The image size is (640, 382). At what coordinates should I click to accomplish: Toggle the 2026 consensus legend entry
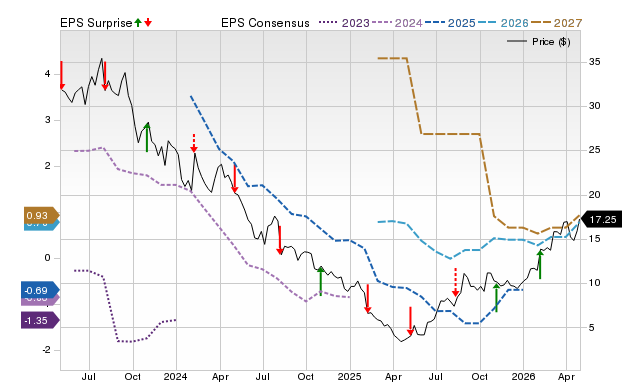pos(503,23)
